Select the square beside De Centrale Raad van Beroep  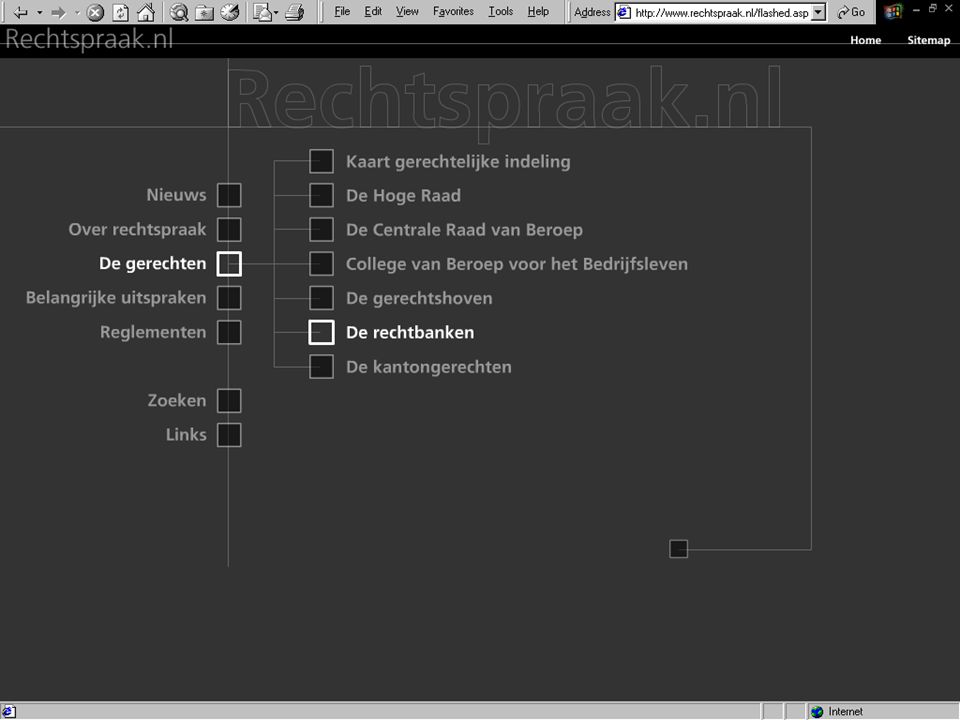click(x=321, y=230)
